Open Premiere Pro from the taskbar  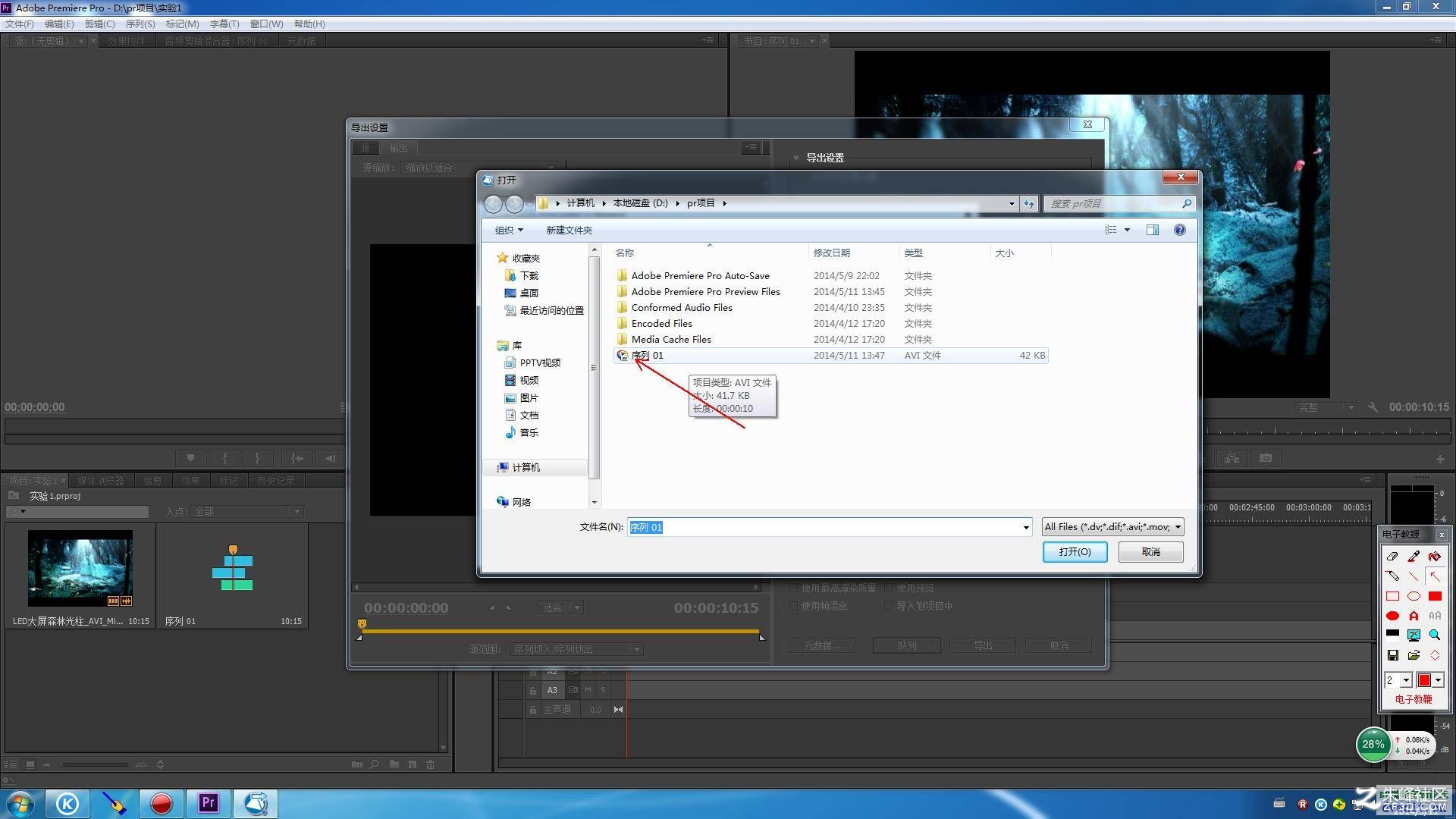click(x=209, y=803)
